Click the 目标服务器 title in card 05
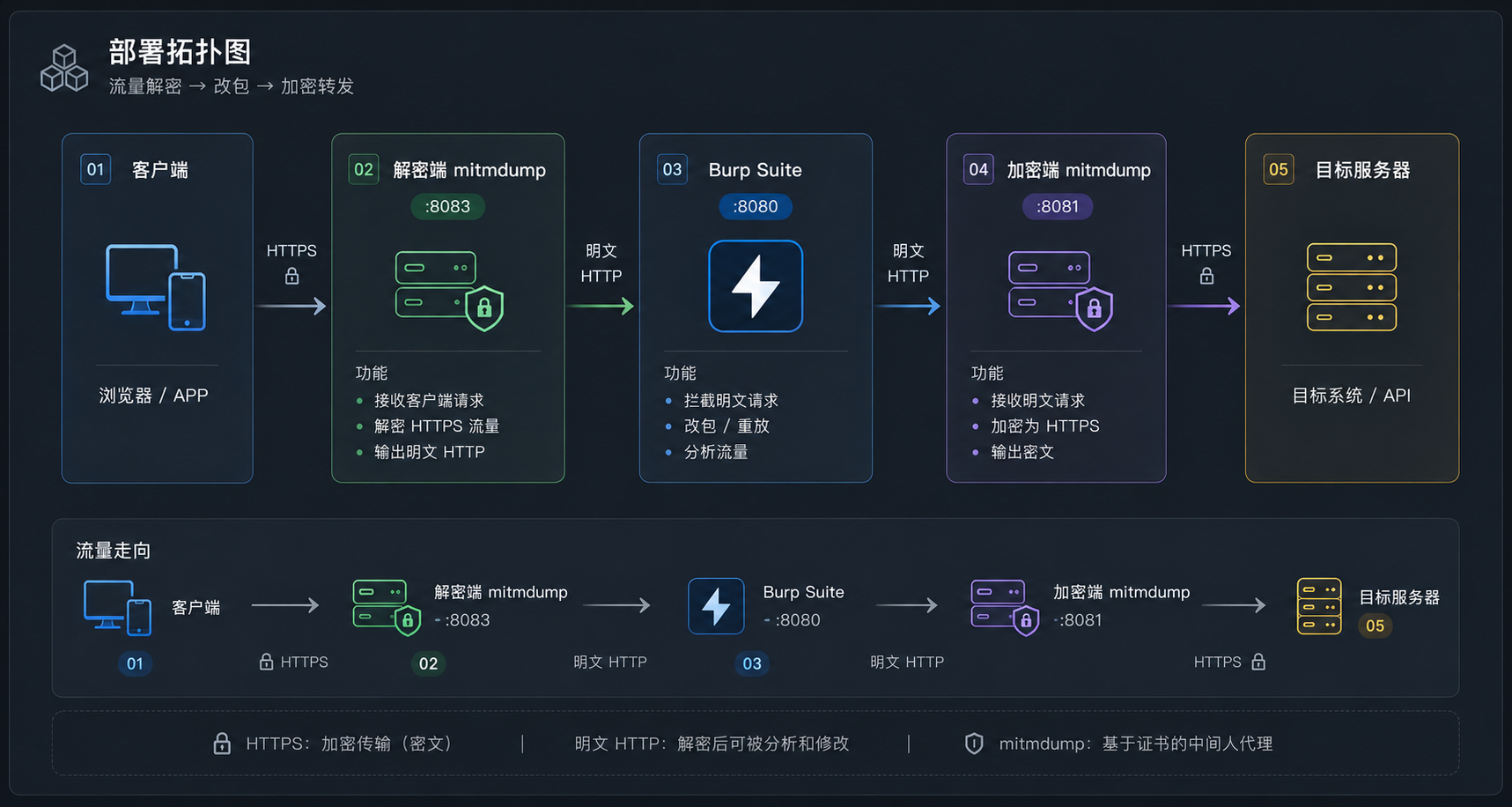Screen dimensions: 1512x807 coord(1362,170)
